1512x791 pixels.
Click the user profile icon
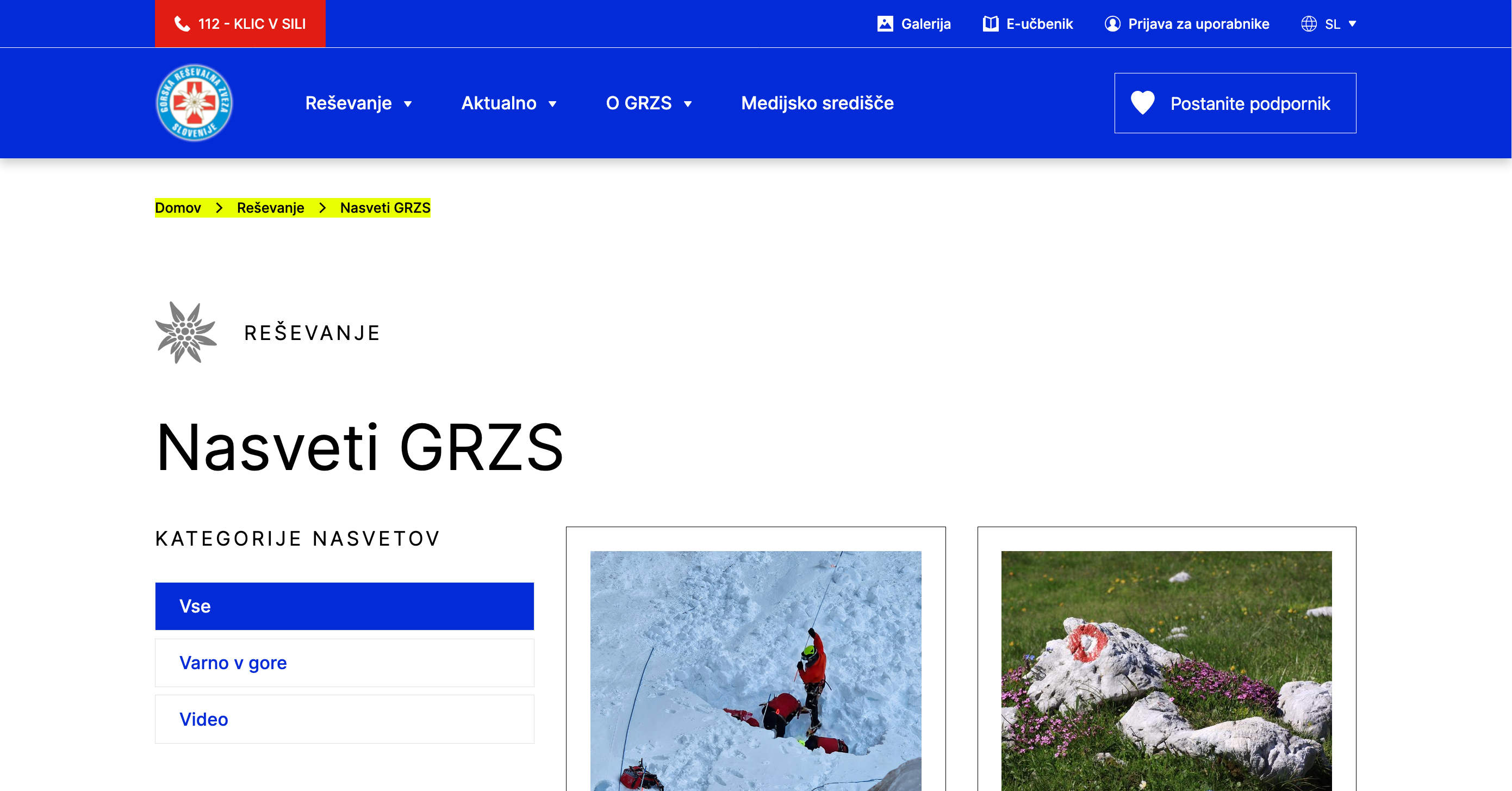coord(1112,24)
